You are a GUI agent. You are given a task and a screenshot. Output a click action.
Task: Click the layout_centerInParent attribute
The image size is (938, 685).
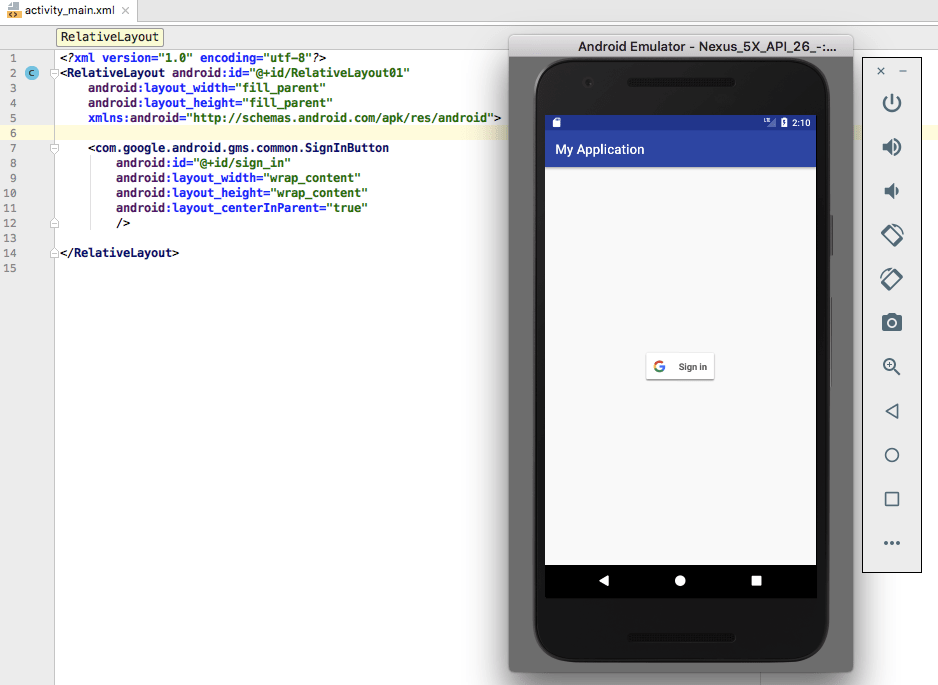pyautogui.click(x=242, y=208)
